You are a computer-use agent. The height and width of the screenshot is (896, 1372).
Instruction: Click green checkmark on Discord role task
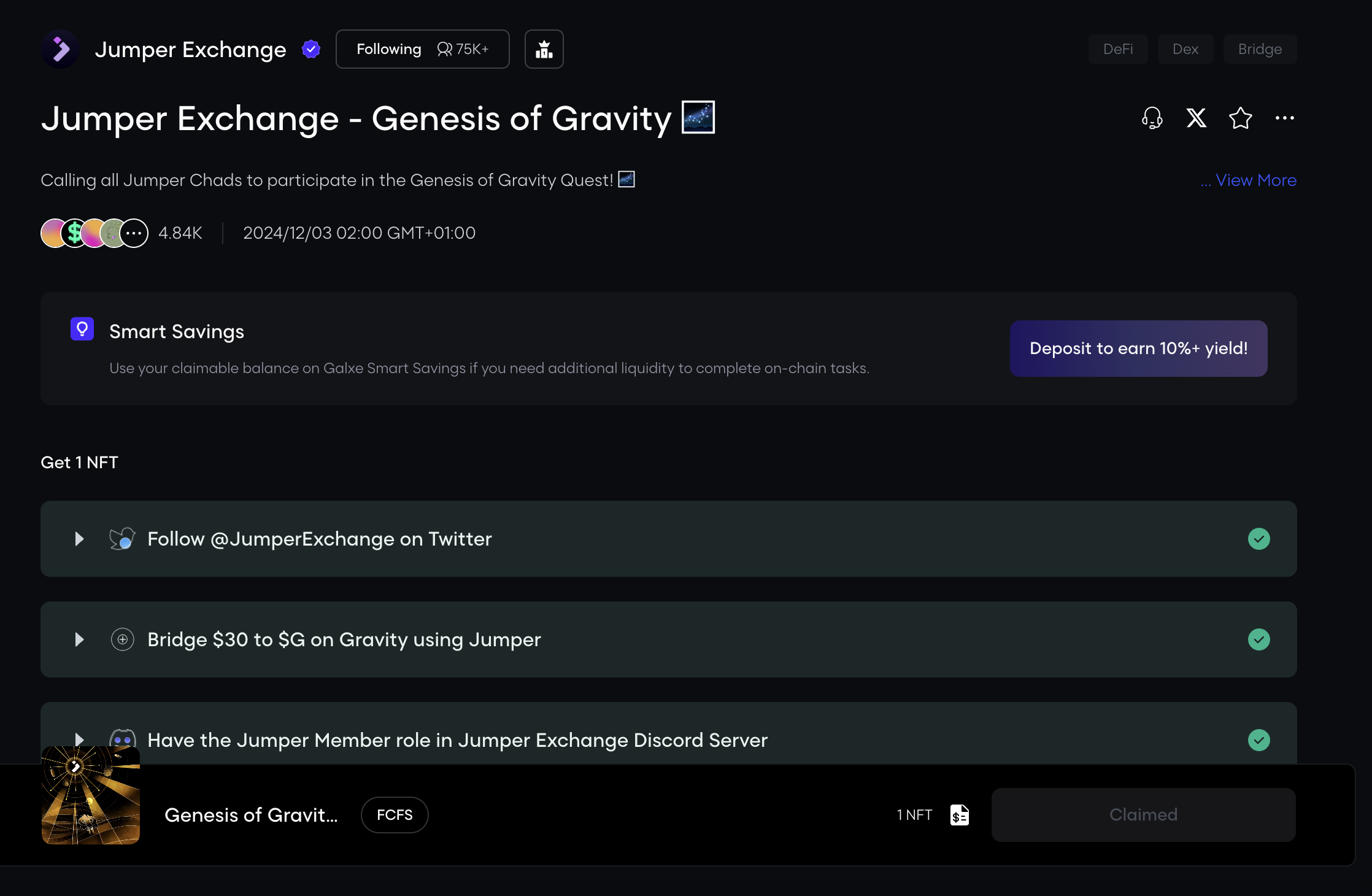point(1258,740)
